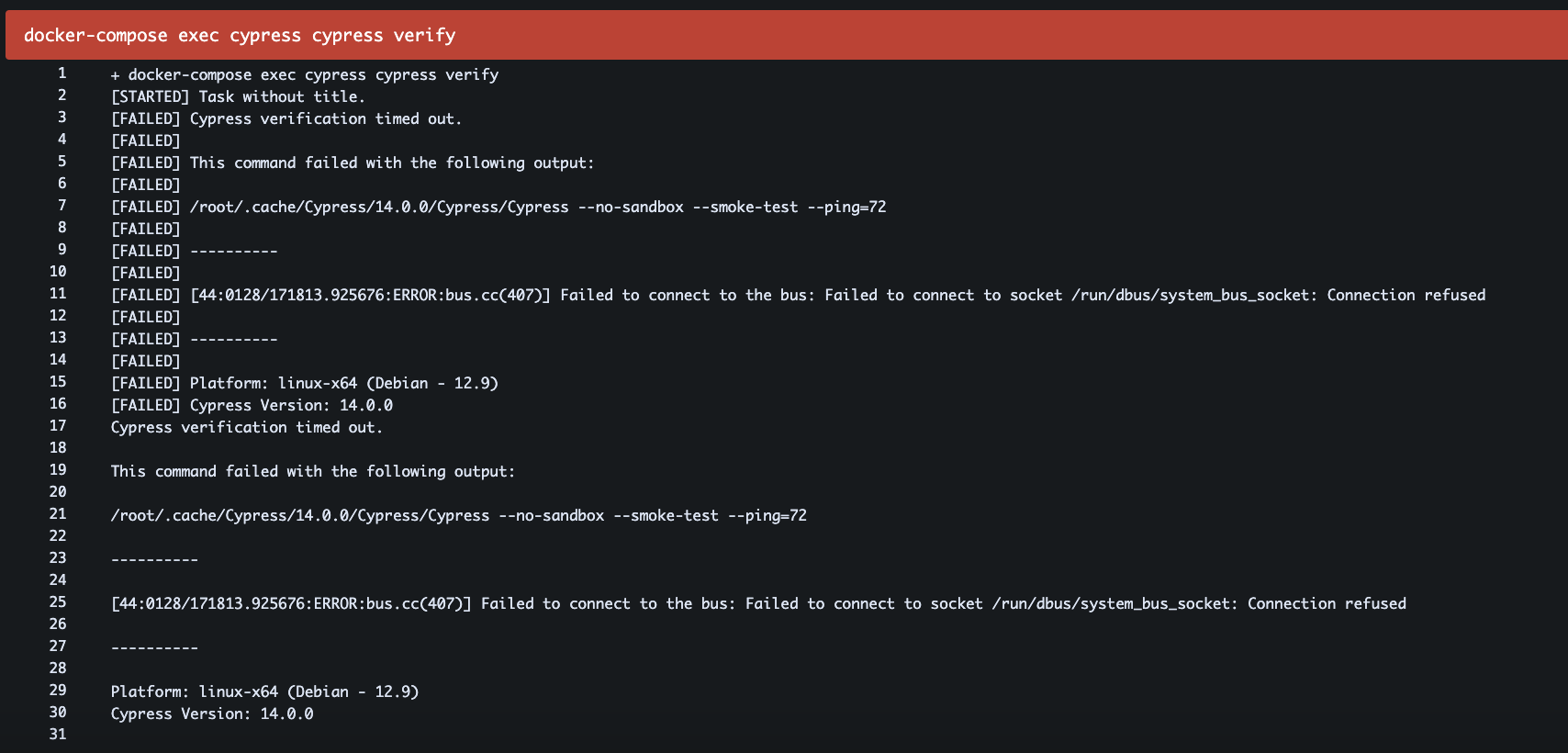Viewport: 1568px width, 753px height.
Task: Click the [FAILED] bus.cc error text on line 11
Action: 798,295
